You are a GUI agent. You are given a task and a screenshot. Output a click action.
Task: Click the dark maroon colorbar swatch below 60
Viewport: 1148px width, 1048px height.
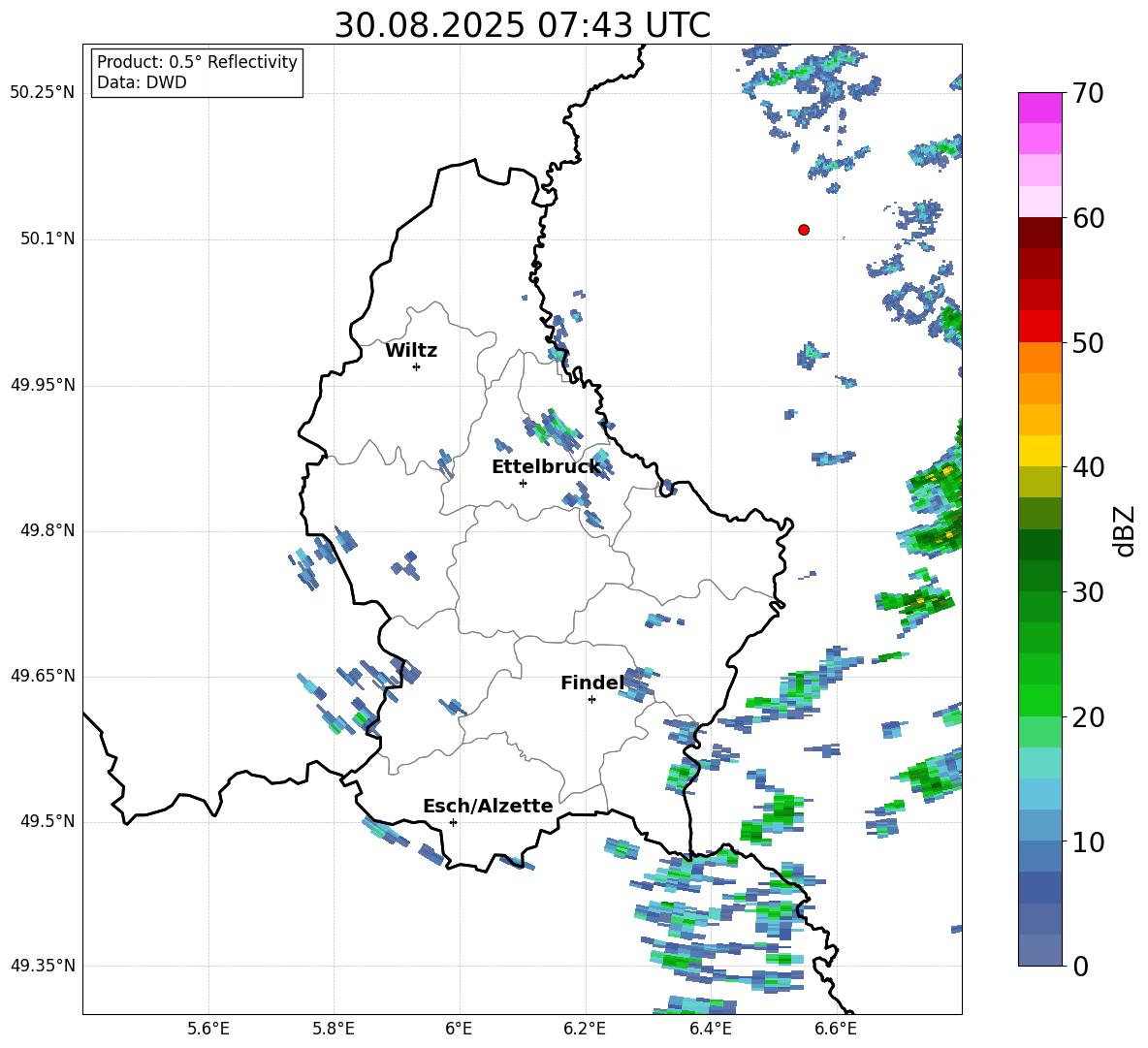click(x=1039, y=233)
